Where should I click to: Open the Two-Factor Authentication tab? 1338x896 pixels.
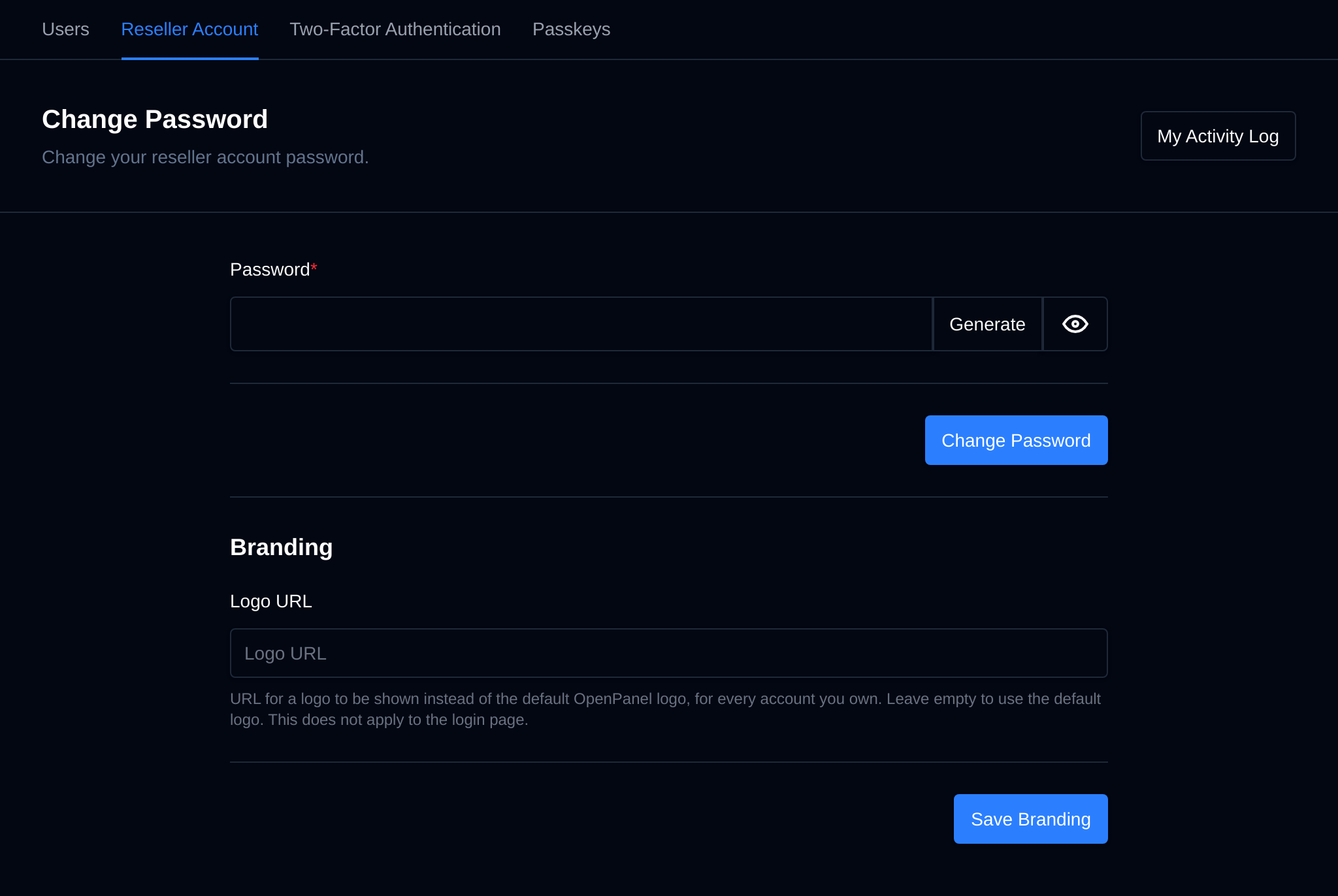[x=395, y=29]
